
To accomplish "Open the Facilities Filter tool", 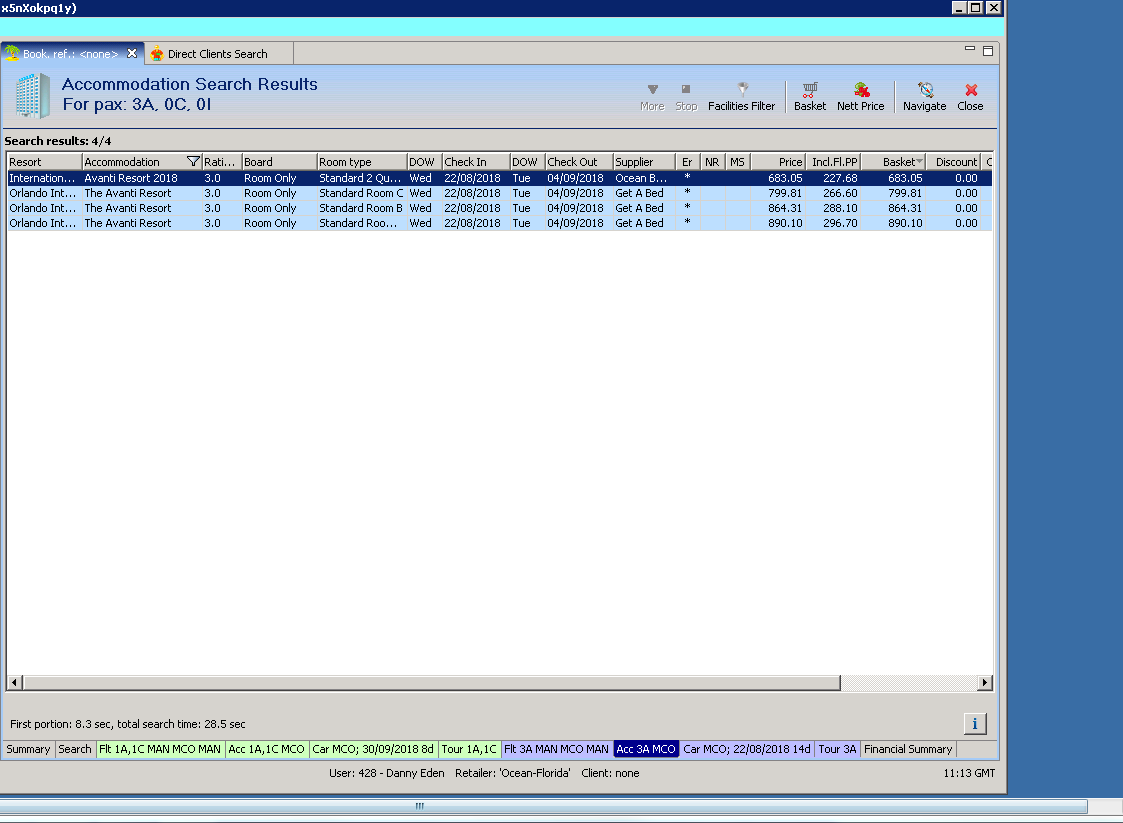I will point(741,96).
